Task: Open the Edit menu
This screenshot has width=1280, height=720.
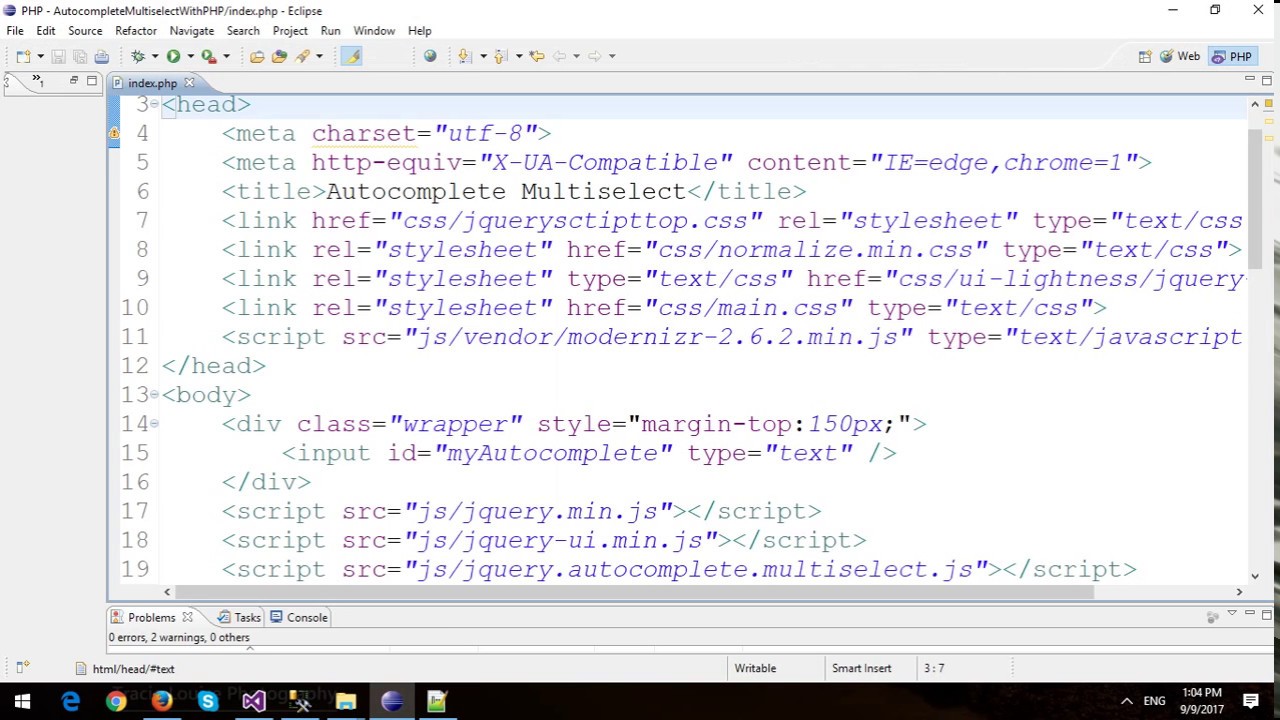Action: [x=46, y=31]
